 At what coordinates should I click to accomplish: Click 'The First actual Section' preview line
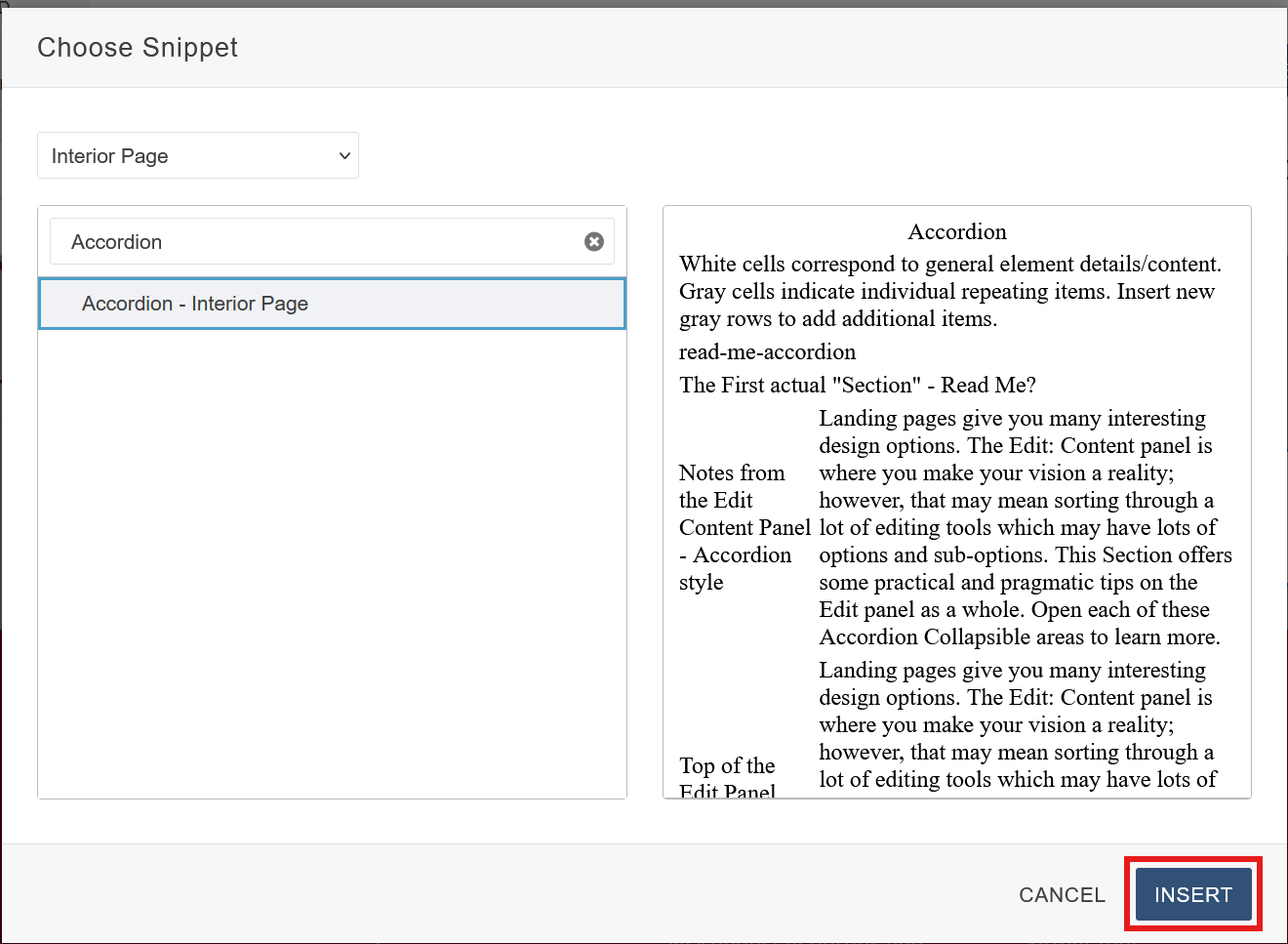[857, 385]
